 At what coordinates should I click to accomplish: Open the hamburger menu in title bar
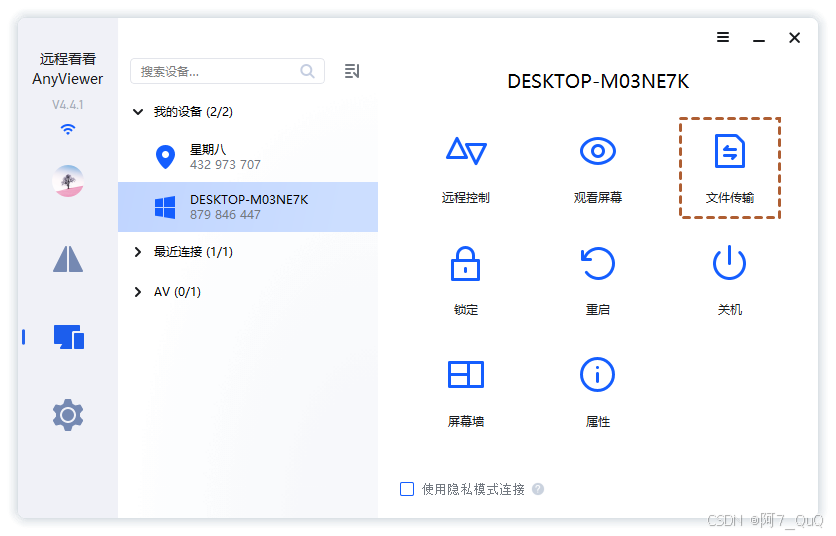tap(723, 37)
